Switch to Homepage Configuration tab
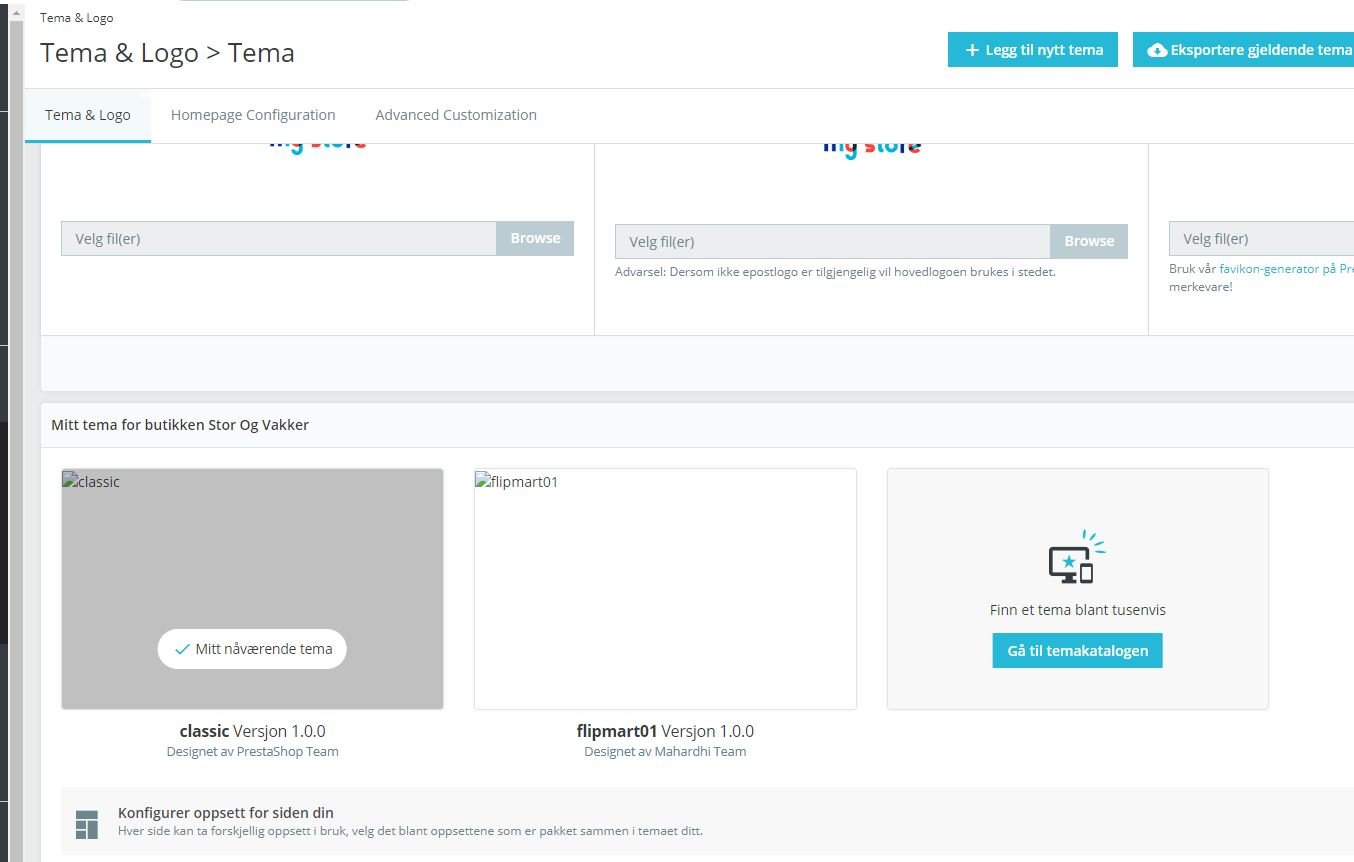 point(253,115)
